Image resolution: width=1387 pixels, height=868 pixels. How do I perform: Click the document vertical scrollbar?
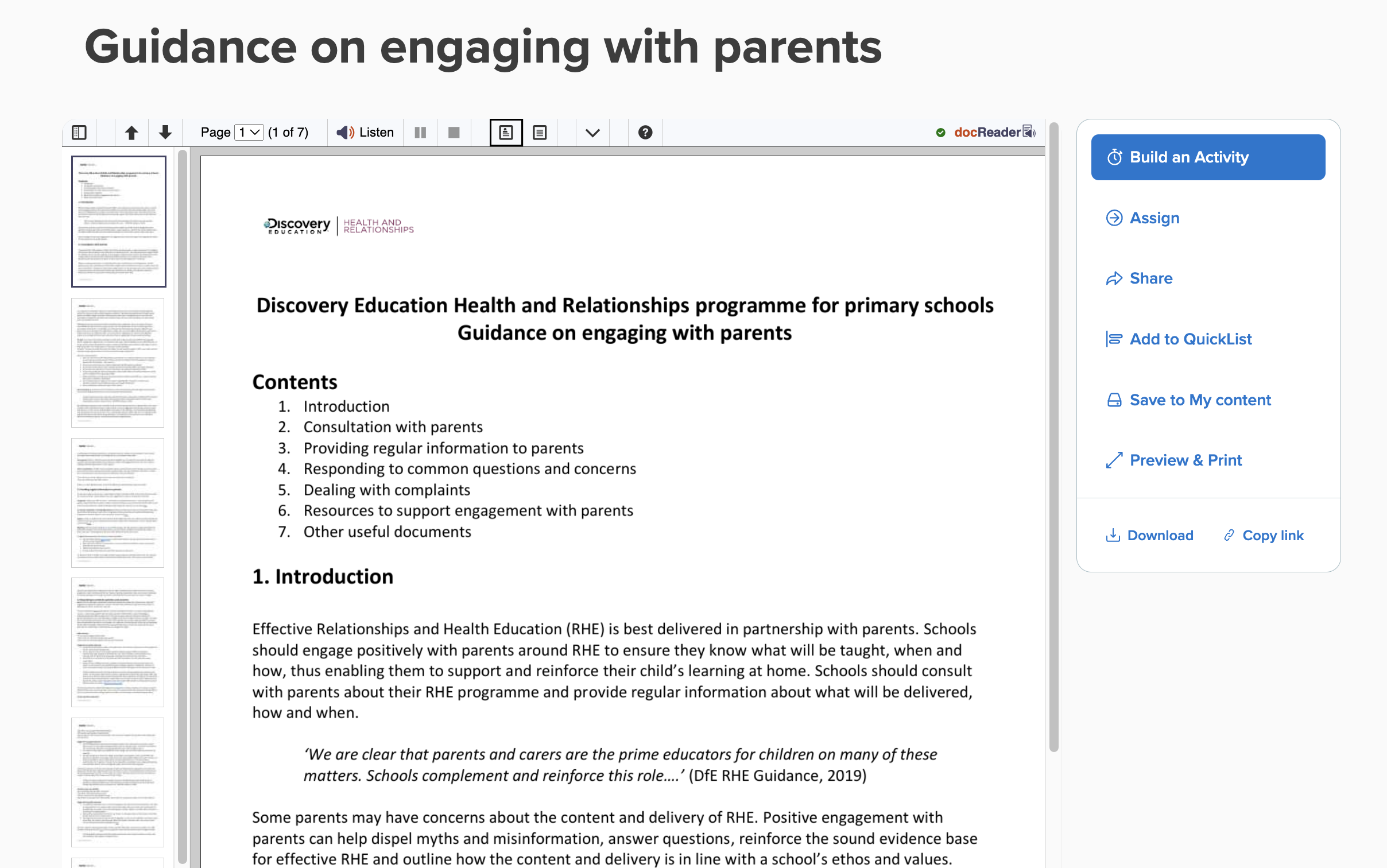coord(1053,436)
